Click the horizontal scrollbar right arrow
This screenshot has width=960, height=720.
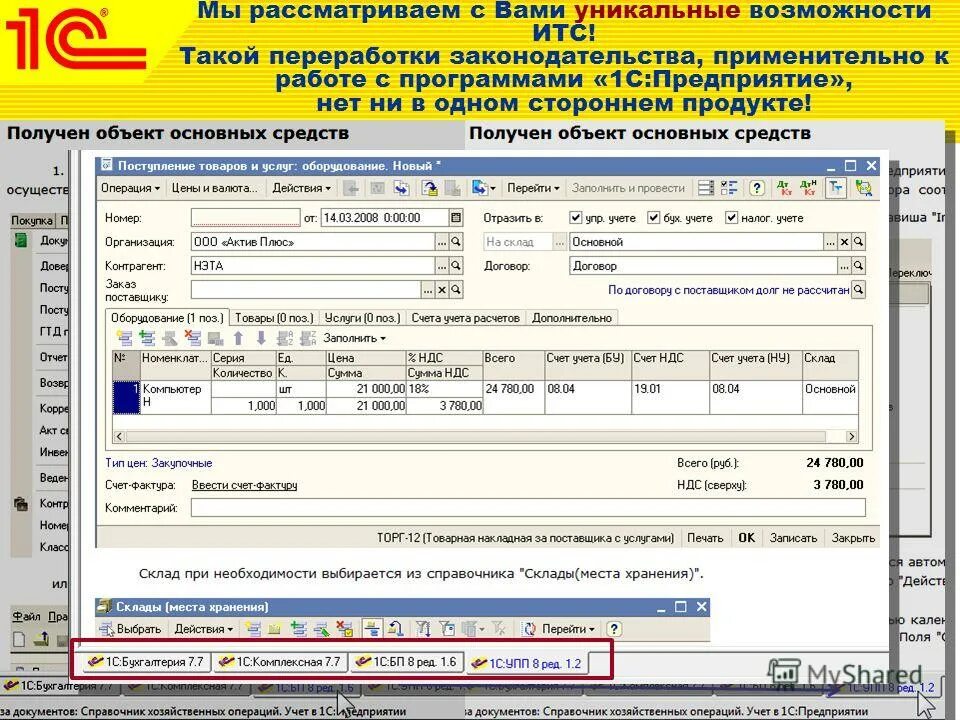click(851, 437)
